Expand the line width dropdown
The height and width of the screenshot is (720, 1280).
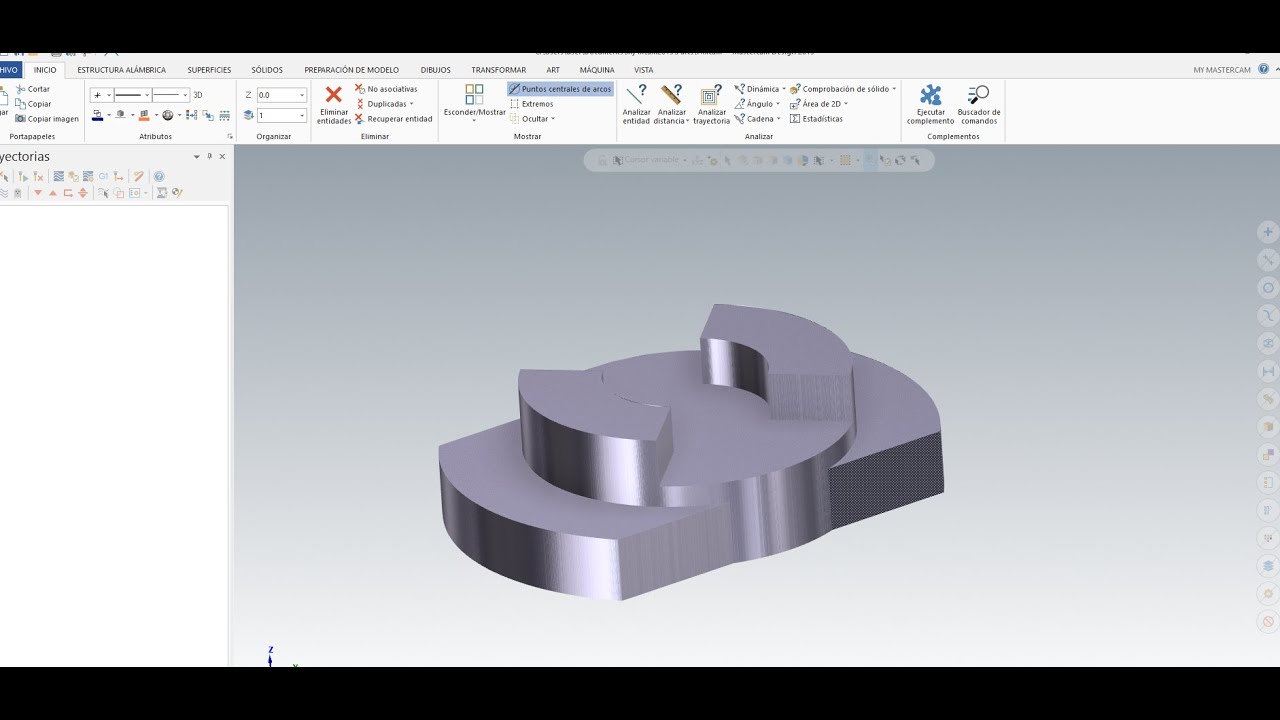click(185, 95)
